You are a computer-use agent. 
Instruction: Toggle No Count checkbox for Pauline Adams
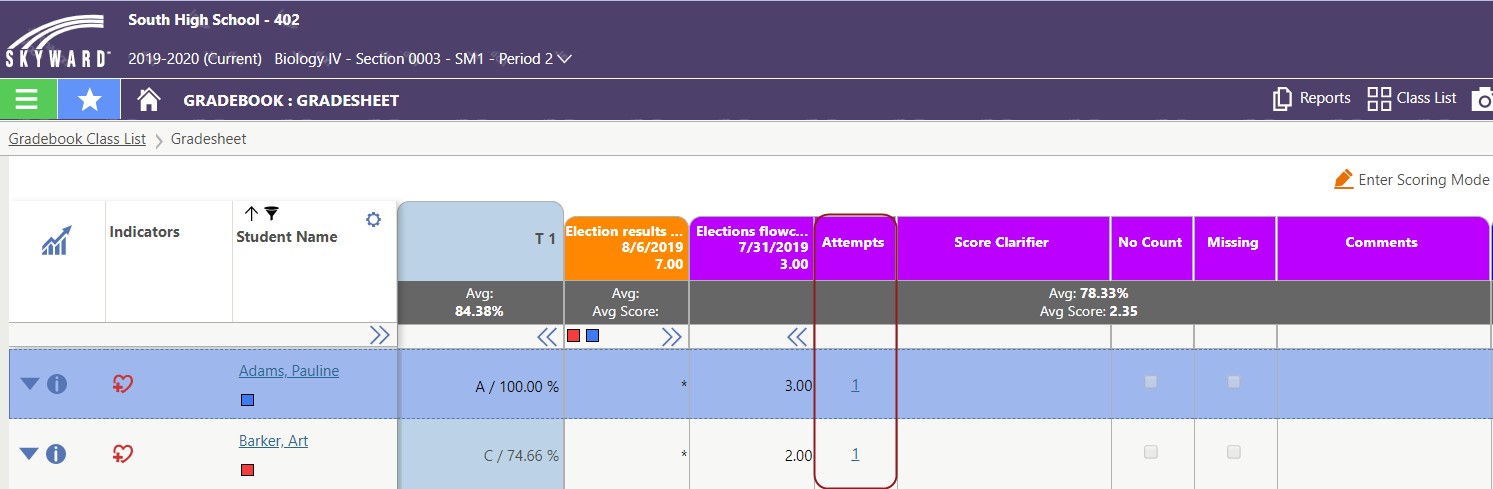[x=1151, y=382]
